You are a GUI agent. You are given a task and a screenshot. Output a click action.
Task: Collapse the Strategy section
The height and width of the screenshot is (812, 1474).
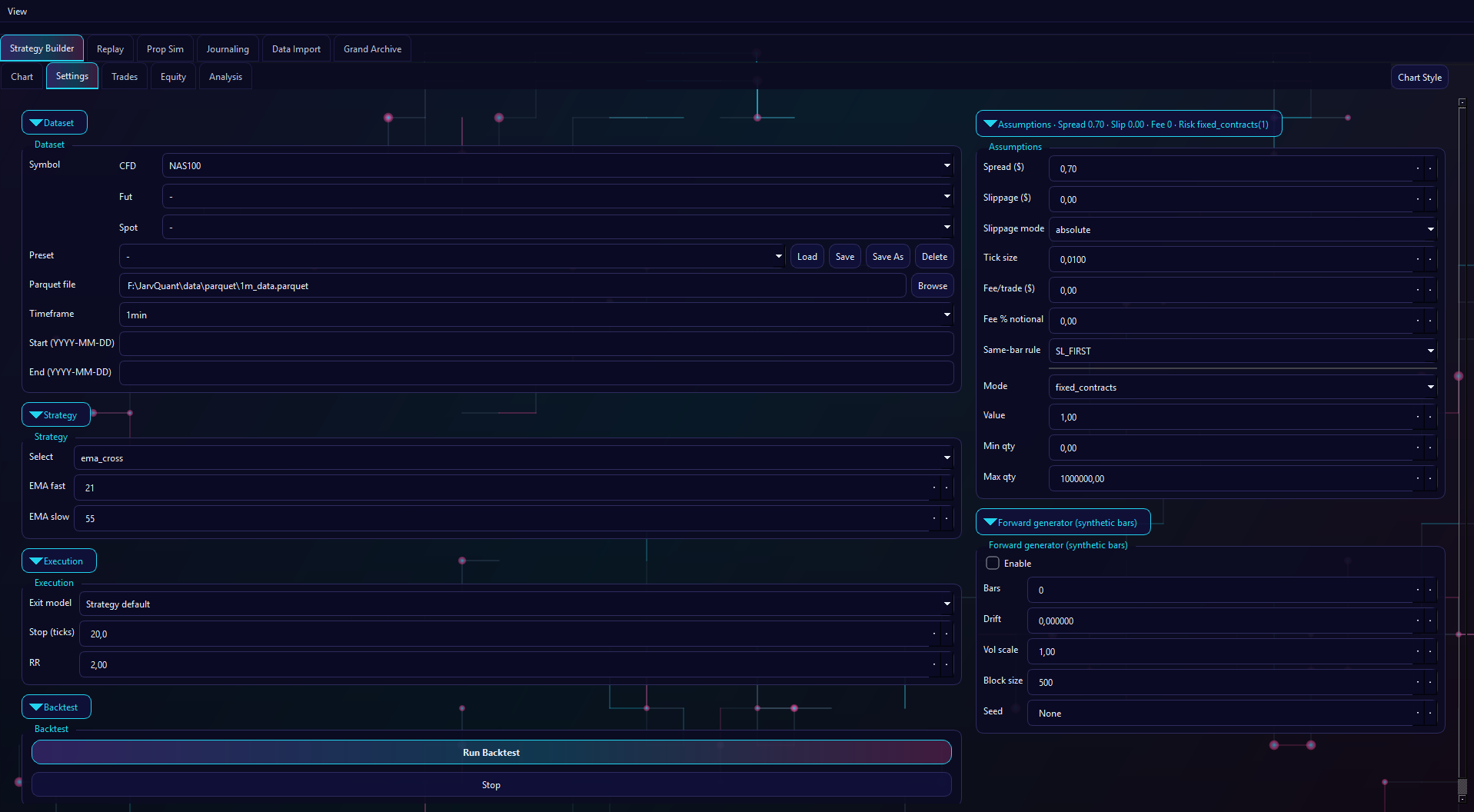click(55, 415)
